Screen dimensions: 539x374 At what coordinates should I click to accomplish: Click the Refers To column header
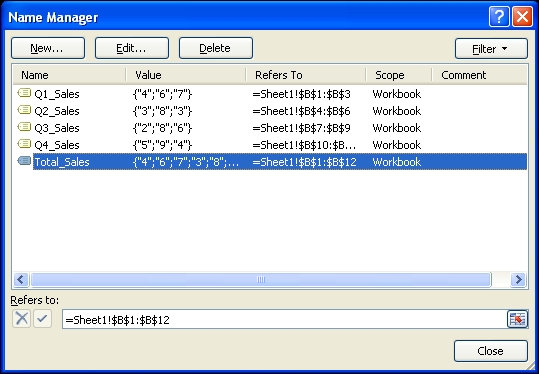[x=306, y=75]
